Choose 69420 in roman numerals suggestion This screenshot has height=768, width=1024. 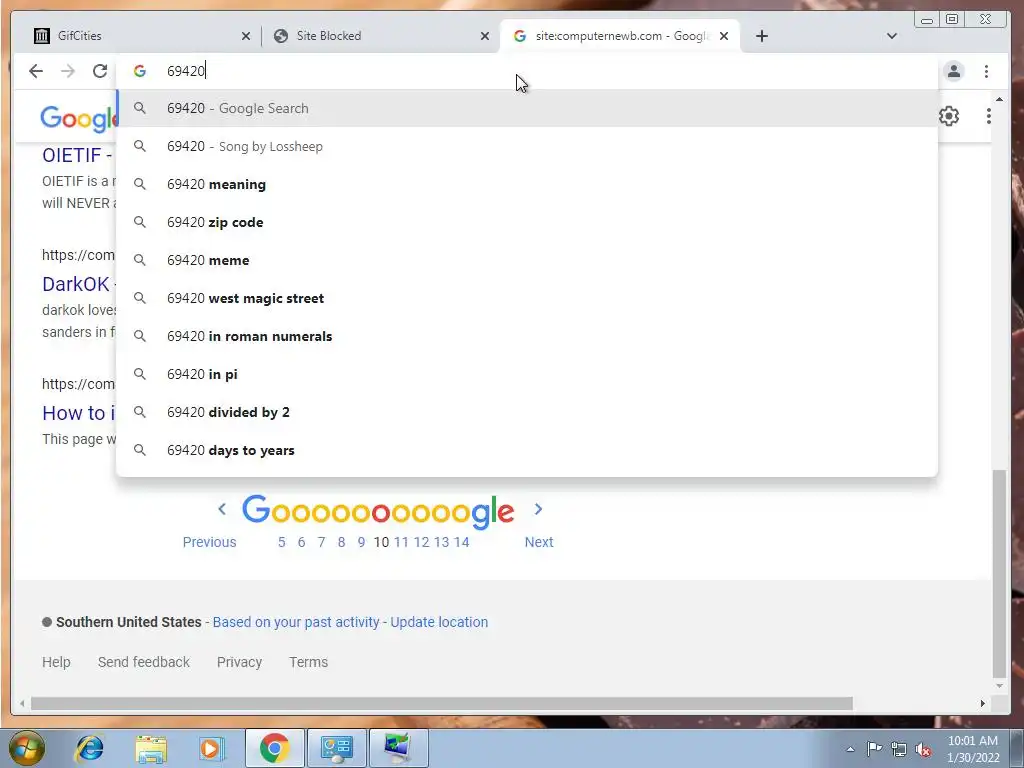[x=526, y=336]
